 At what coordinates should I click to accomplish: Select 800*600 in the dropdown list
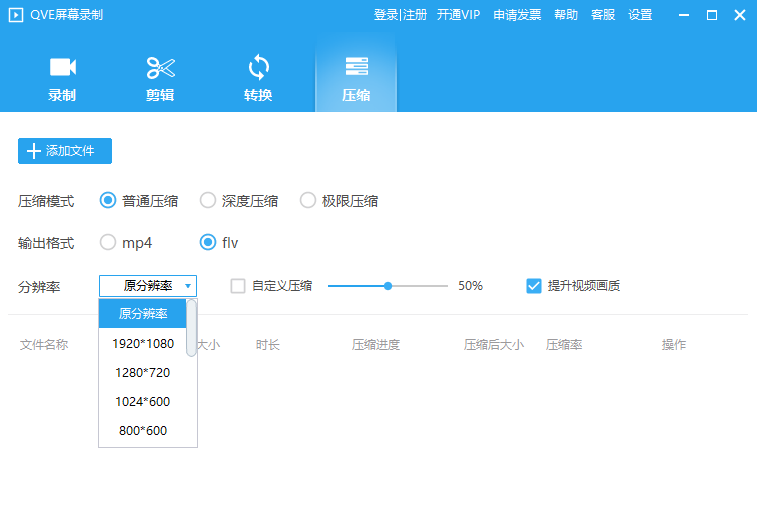point(142,431)
